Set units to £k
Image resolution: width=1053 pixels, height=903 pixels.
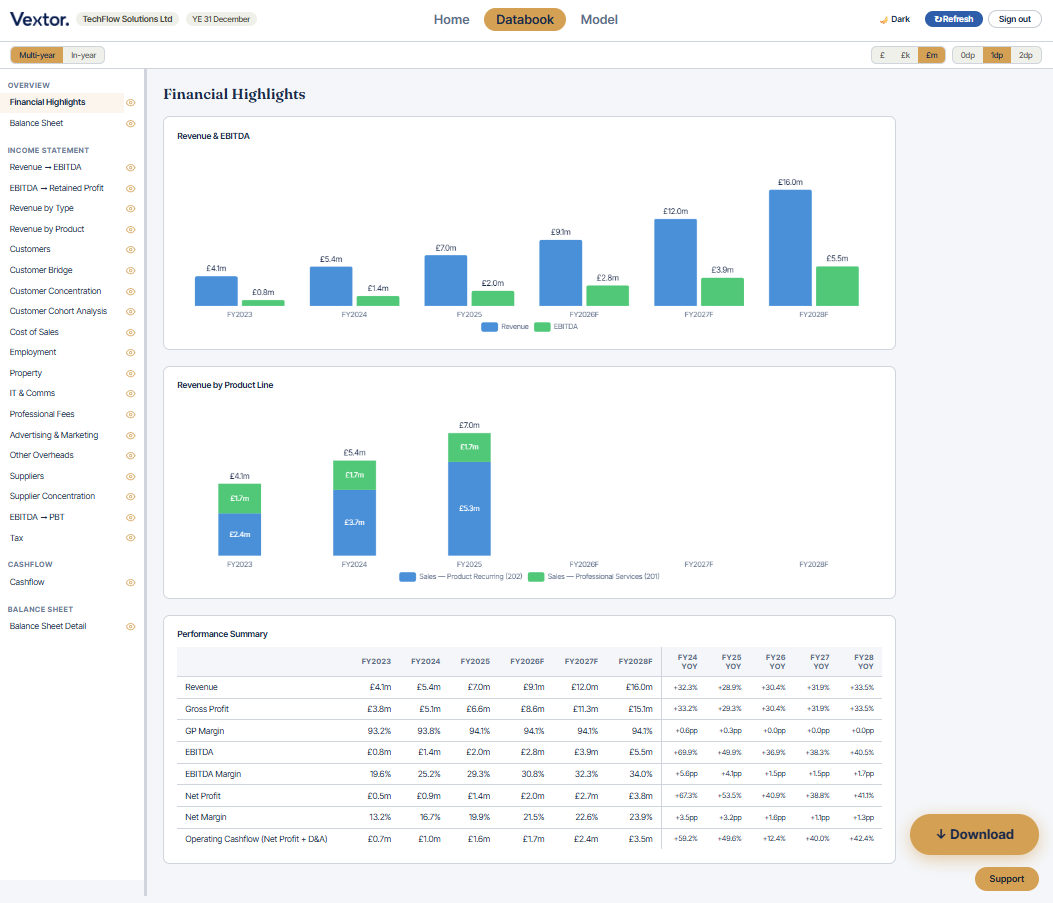point(905,55)
